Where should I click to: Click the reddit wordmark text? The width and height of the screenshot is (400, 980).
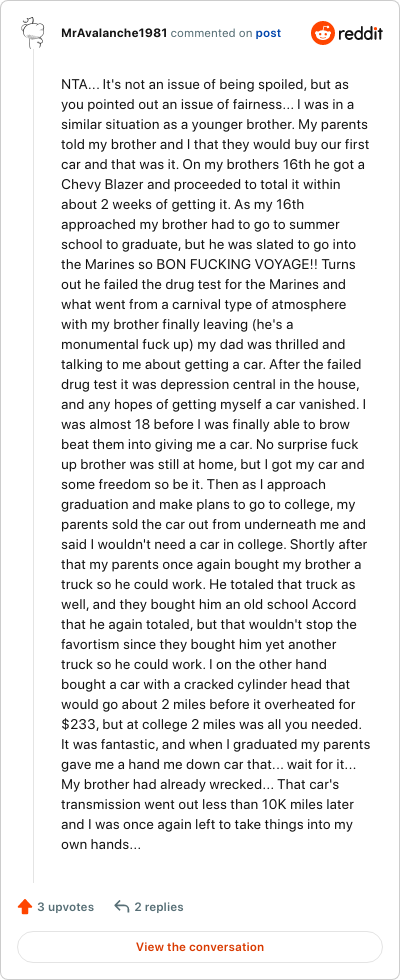pyautogui.click(x=361, y=33)
